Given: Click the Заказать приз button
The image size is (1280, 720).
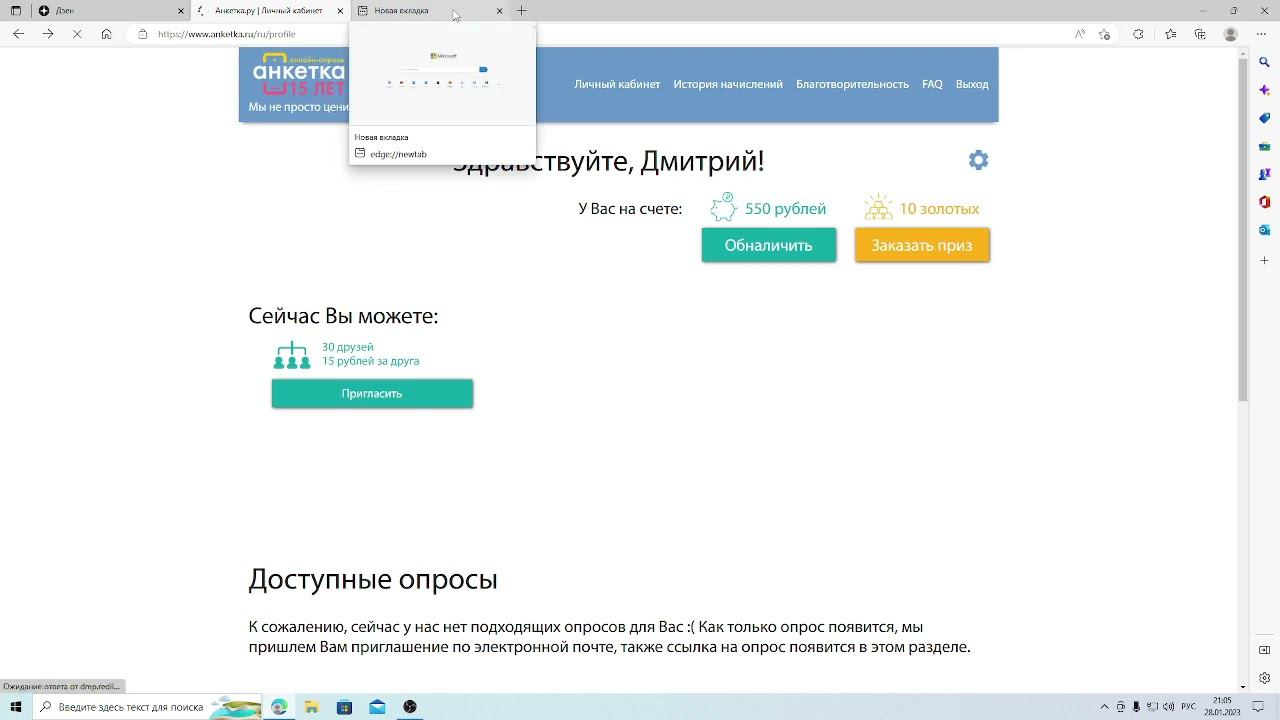Looking at the screenshot, I should point(922,245).
